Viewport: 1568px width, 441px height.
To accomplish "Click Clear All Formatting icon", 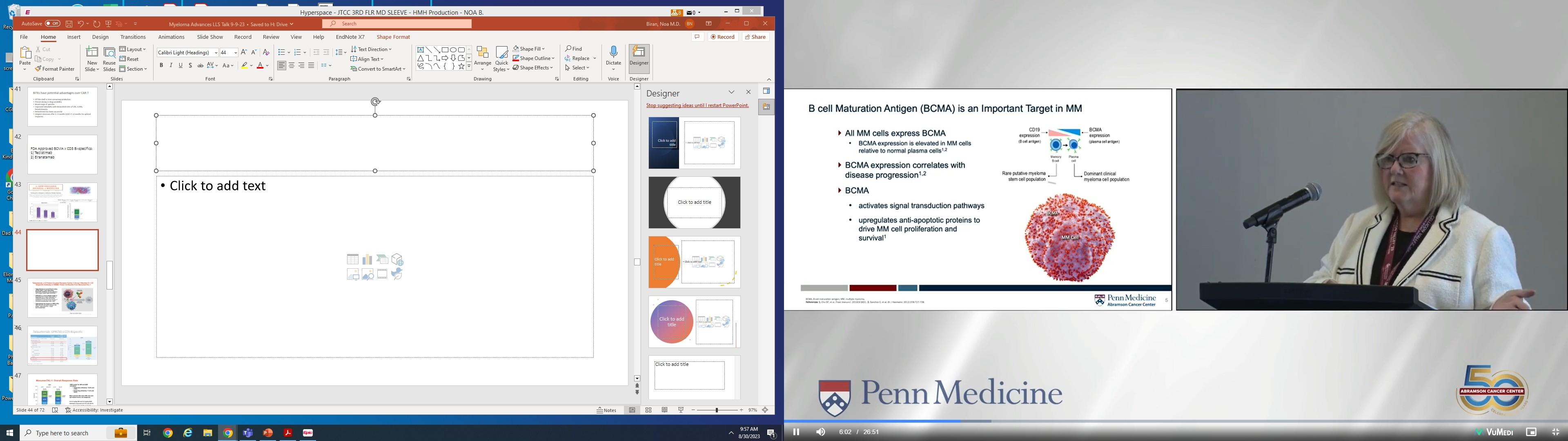I will pyautogui.click(x=265, y=52).
